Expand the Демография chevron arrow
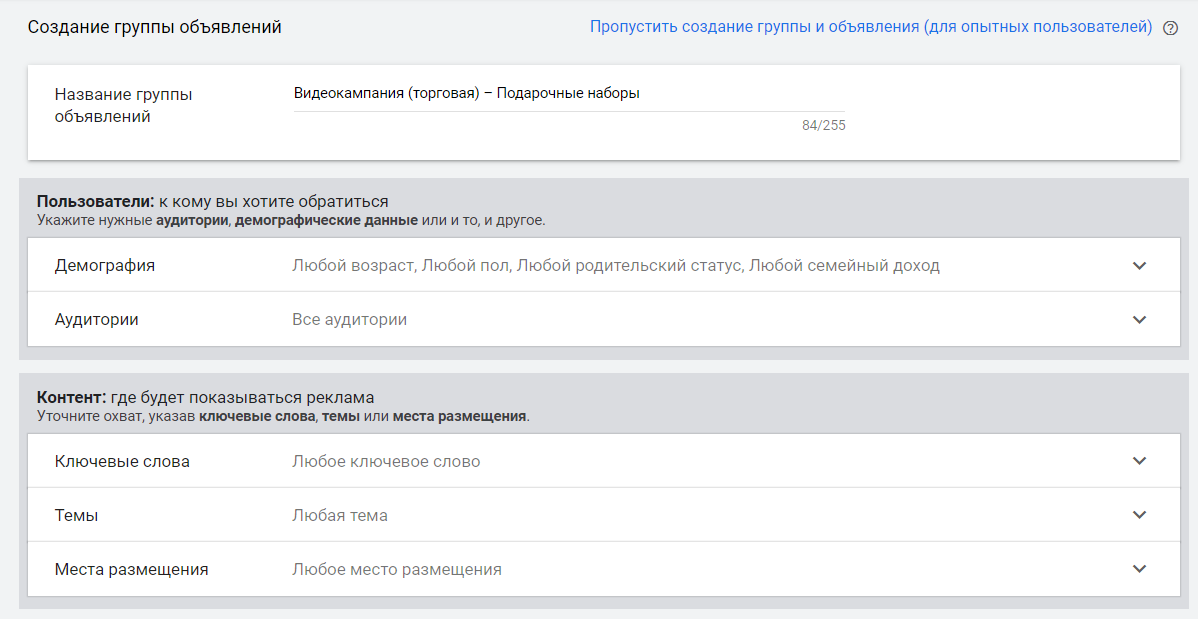1198x619 pixels. [1139, 266]
